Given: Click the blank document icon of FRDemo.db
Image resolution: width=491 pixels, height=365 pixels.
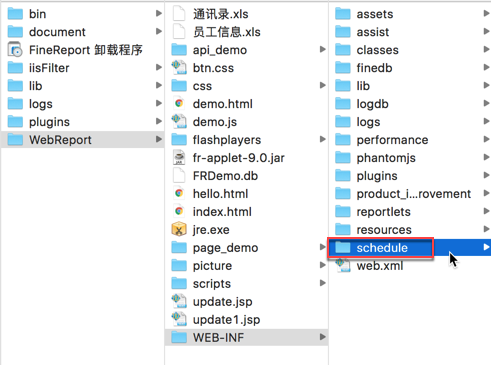Looking at the screenshot, I should click(179, 176).
